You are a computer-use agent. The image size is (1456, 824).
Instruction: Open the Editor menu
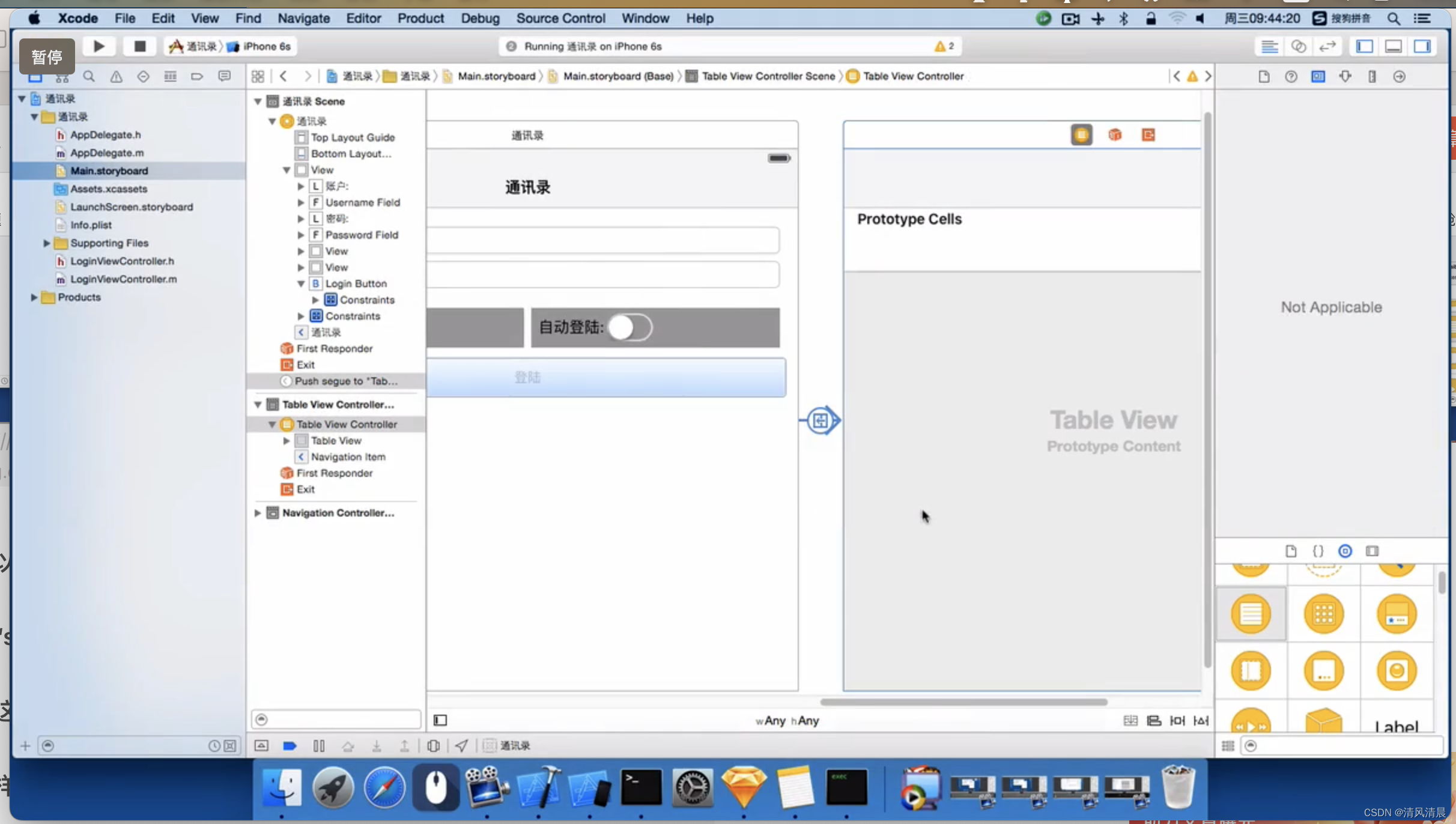click(x=363, y=18)
